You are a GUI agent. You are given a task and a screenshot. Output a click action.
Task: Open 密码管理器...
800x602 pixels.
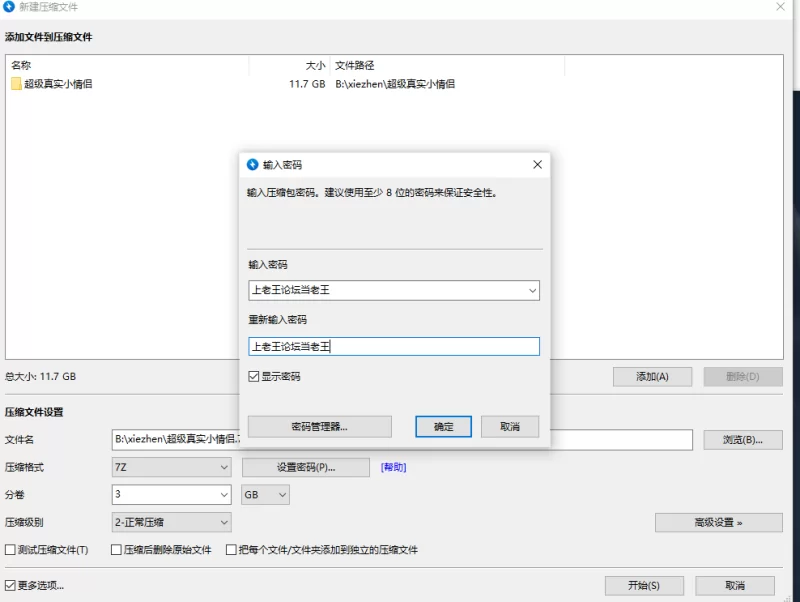click(x=320, y=427)
